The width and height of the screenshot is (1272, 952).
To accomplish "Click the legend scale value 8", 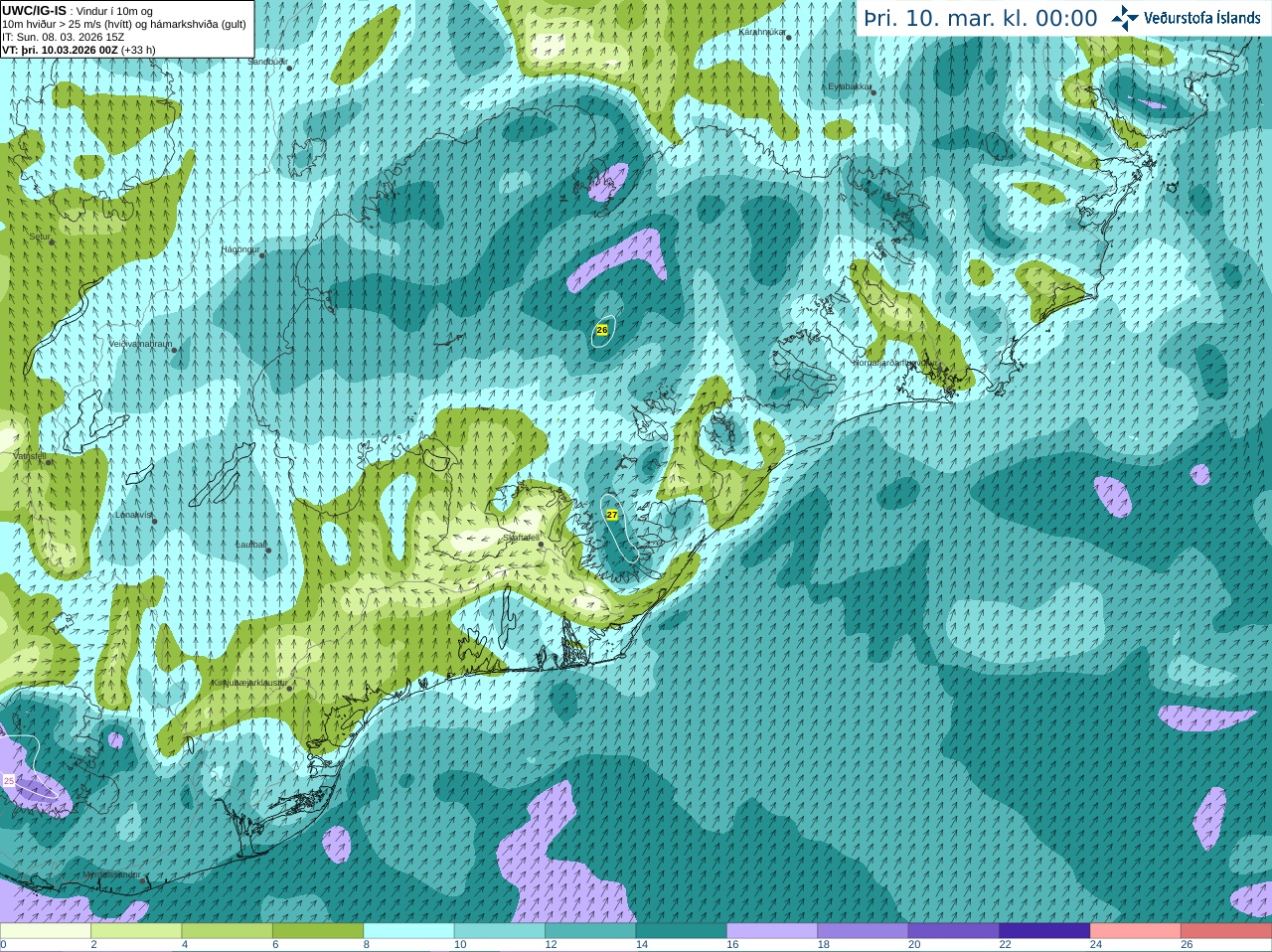I will tap(367, 945).
